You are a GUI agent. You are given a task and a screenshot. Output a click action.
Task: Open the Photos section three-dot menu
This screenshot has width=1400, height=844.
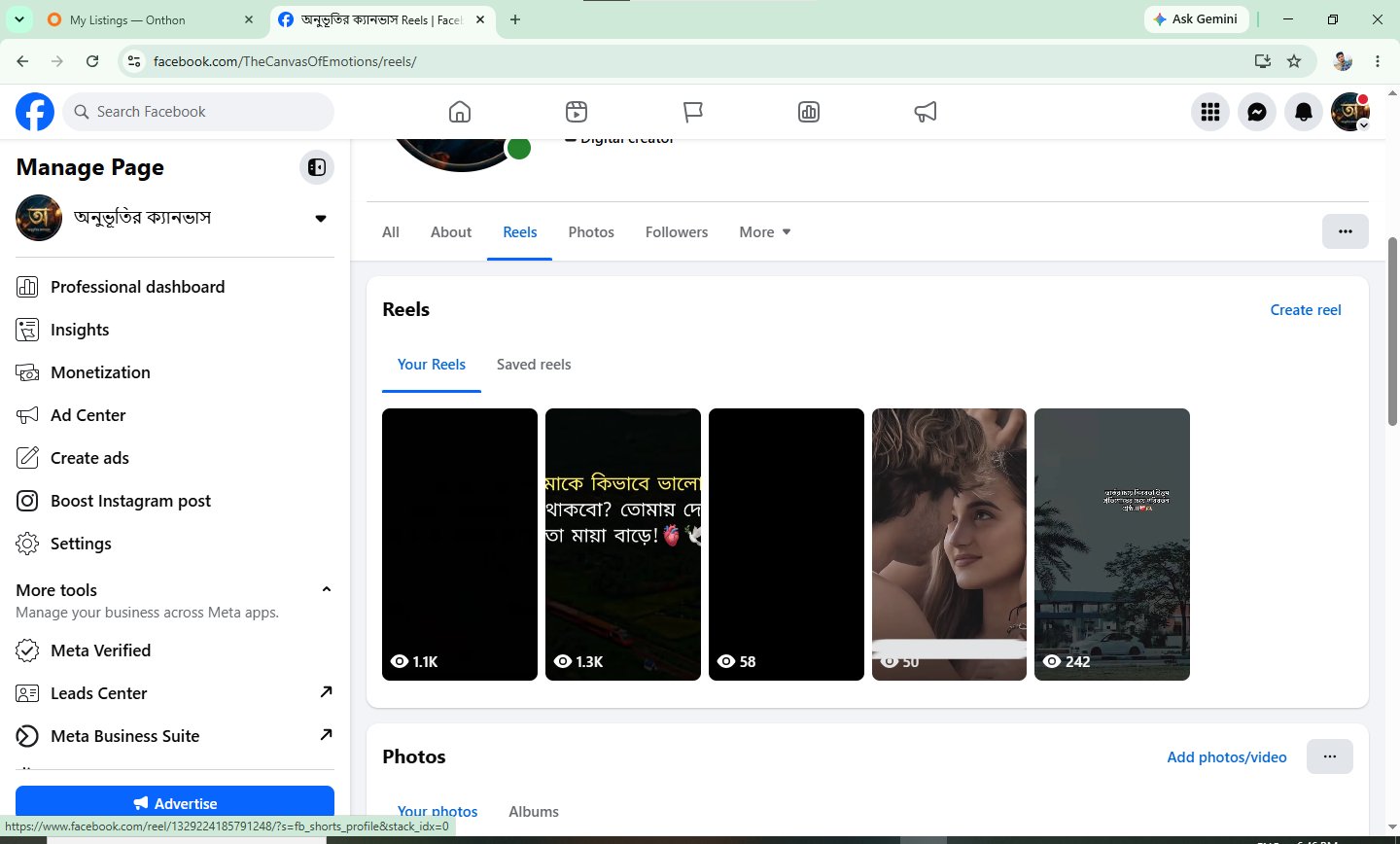[x=1330, y=756]
